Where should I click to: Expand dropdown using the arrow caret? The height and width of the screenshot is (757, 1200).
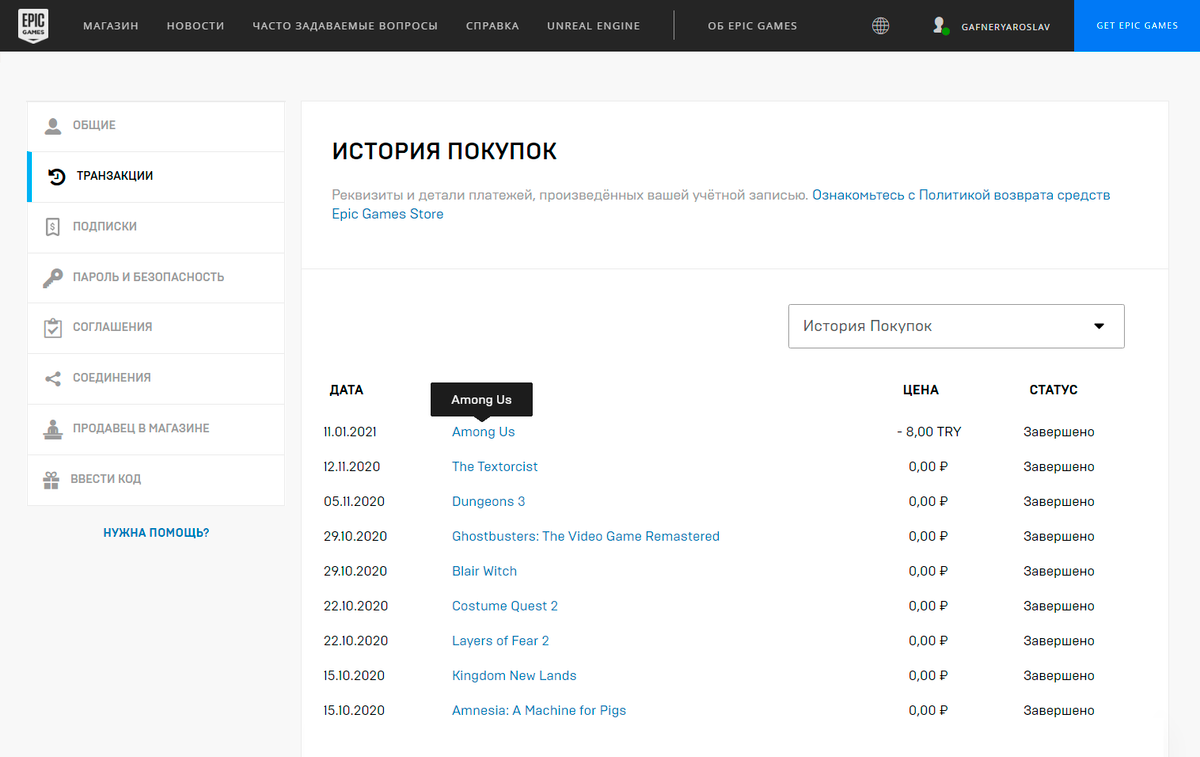1099,326
